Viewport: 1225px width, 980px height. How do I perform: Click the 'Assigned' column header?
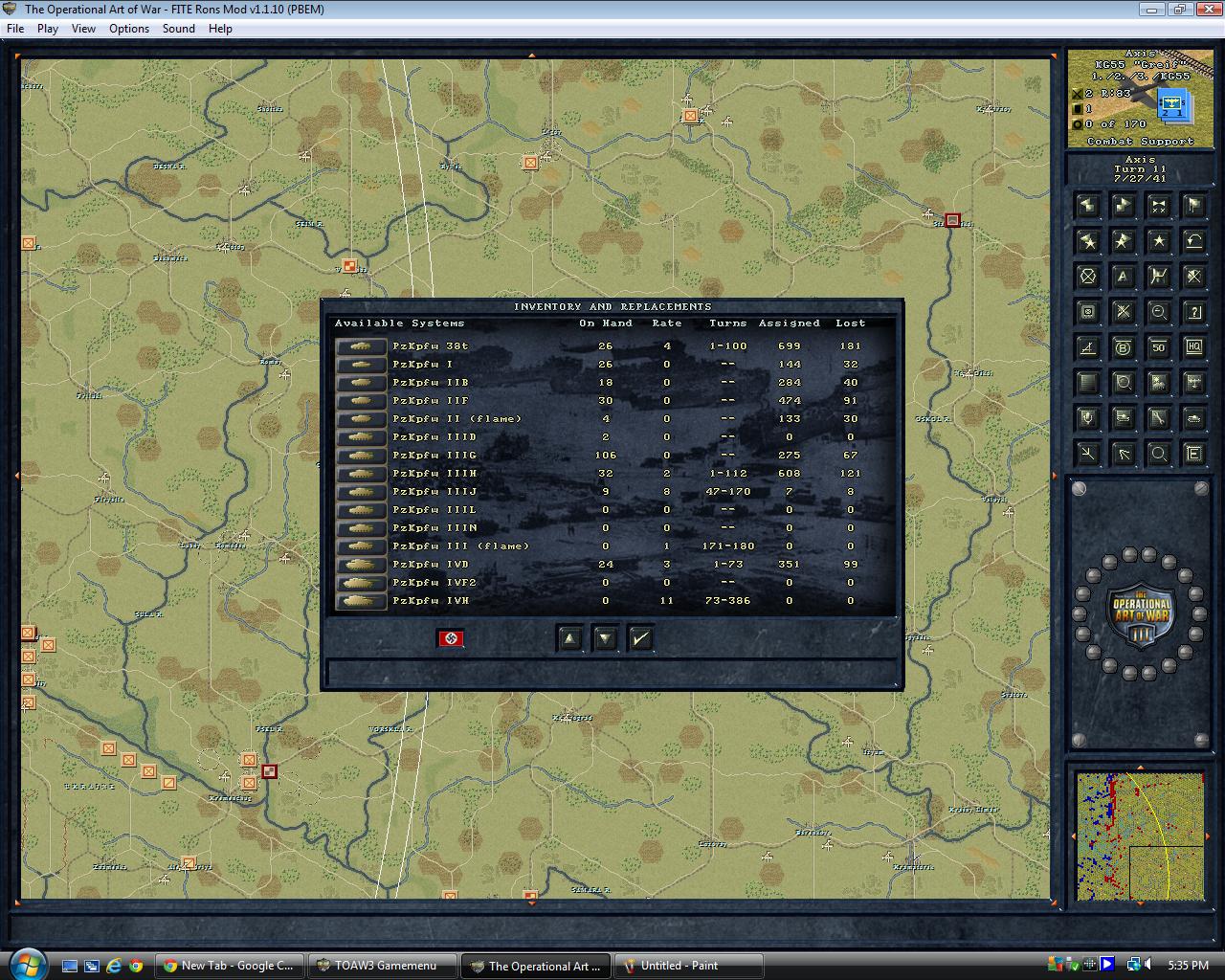pyautogui.click(x=790, y=323)
